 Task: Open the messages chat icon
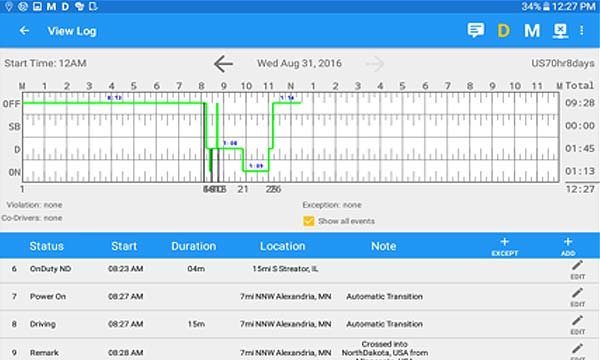[x=476, y=30]
